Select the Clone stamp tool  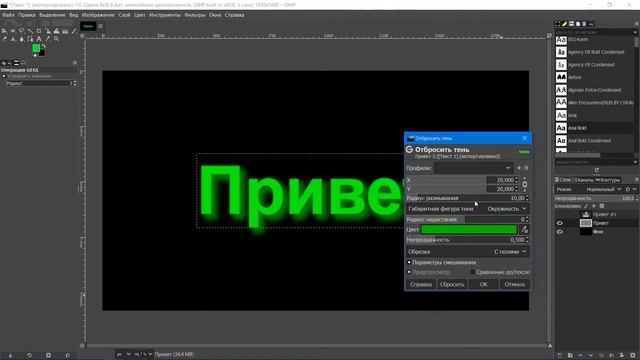click(x=13, y=39)
